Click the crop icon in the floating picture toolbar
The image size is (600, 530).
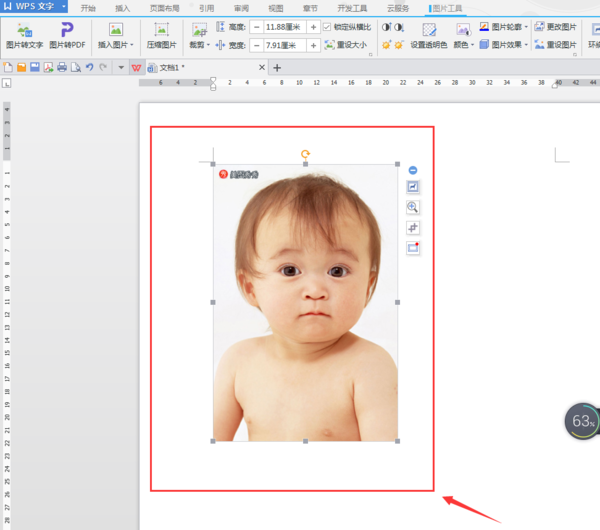click(x=413, y=228)
